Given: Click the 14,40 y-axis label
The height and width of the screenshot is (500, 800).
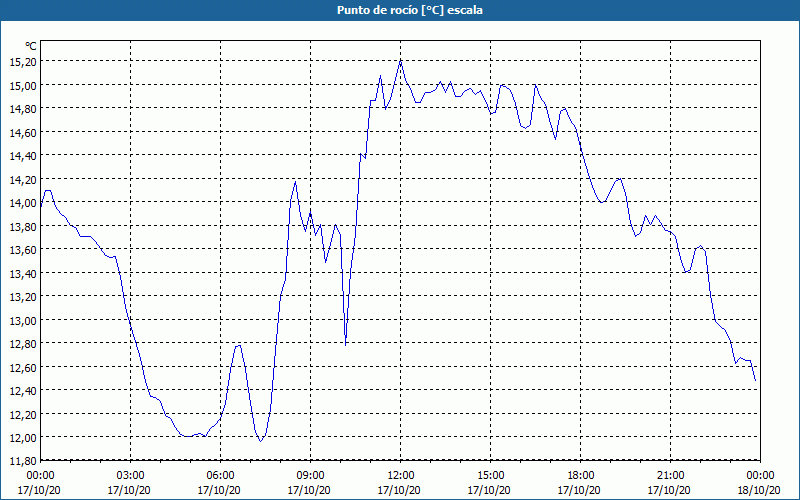Looking at the screenshot, I should (23, 155).
